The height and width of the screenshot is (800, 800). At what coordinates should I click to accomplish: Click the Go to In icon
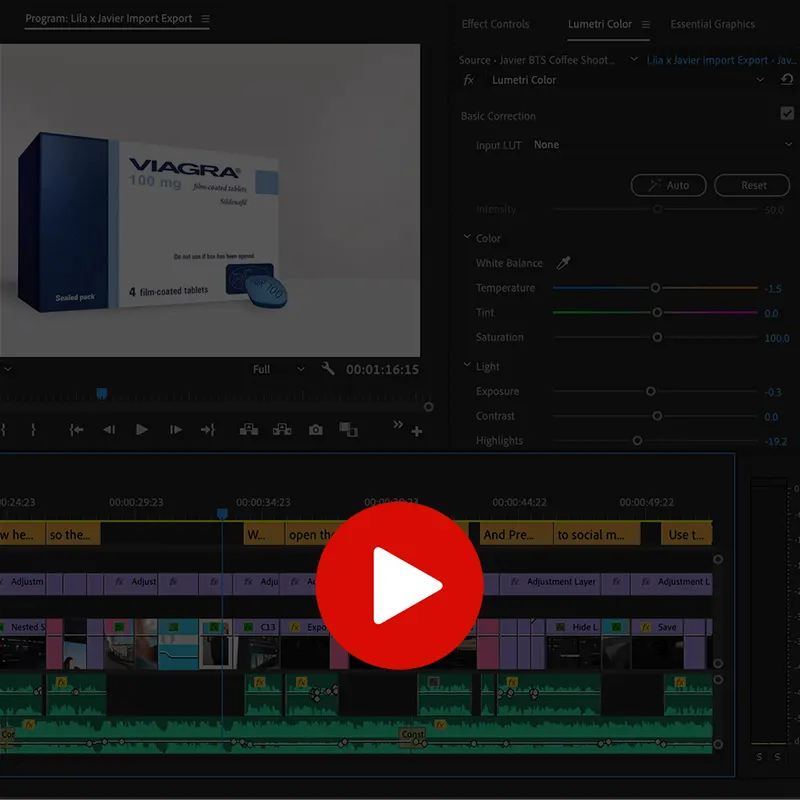click(76, 430)
